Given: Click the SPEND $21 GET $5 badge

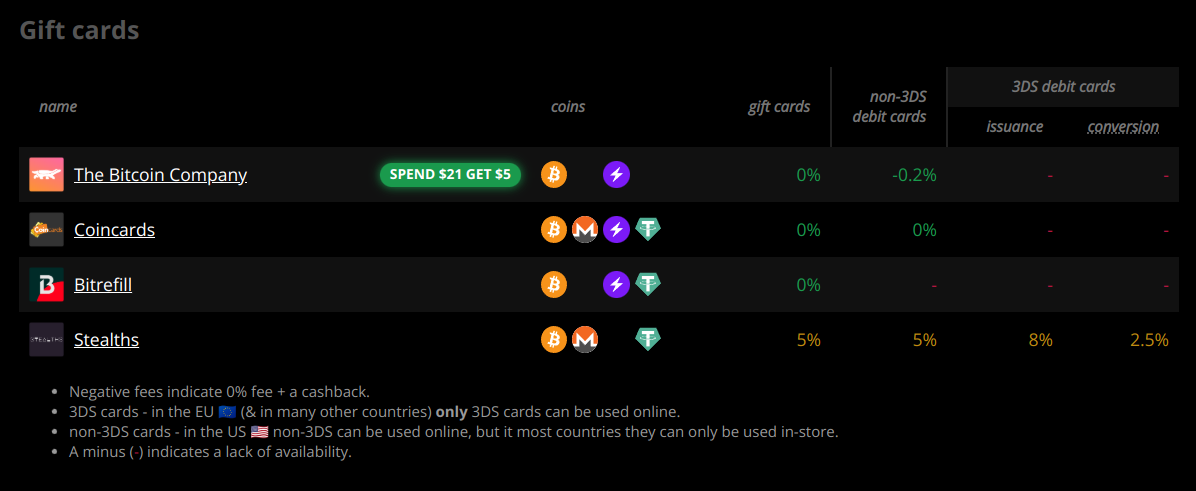Looking at the screenshot, I should [x=450, y=175].
